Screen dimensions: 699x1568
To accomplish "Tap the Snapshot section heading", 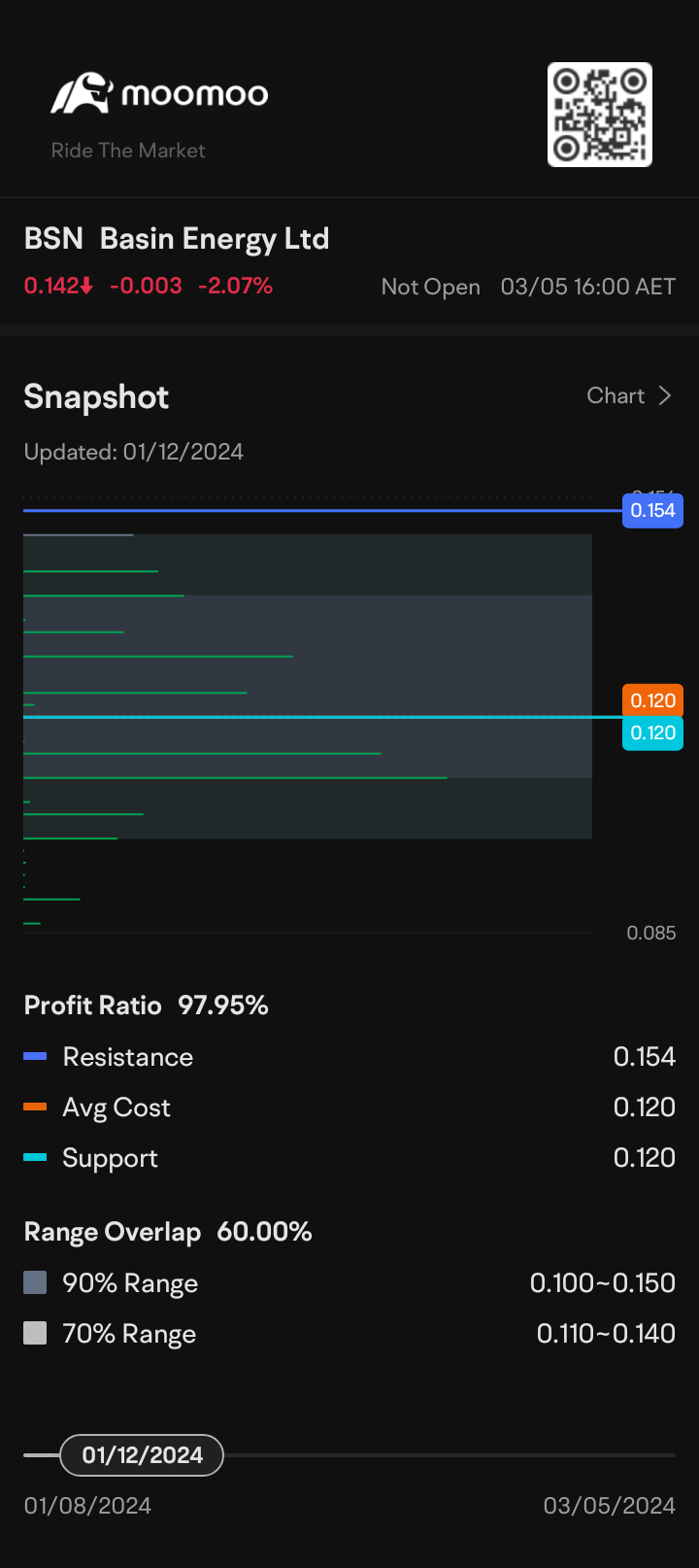I will click(96, 396).
